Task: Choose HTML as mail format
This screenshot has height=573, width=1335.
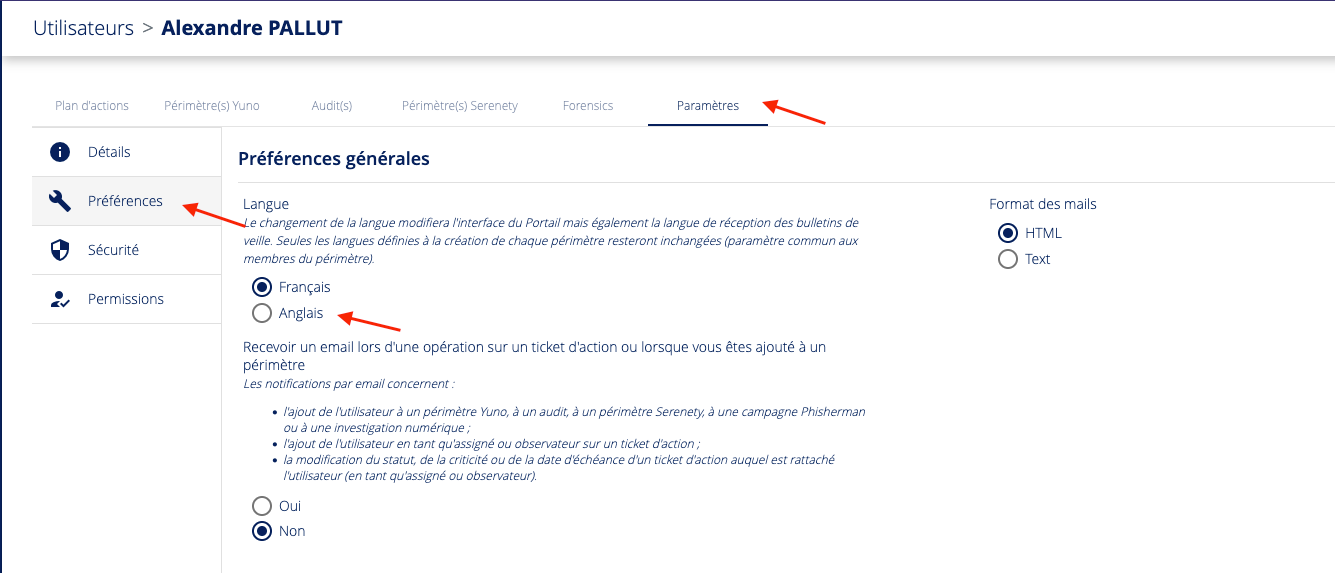Action: pyautogui.click(x=1008, y=233)
